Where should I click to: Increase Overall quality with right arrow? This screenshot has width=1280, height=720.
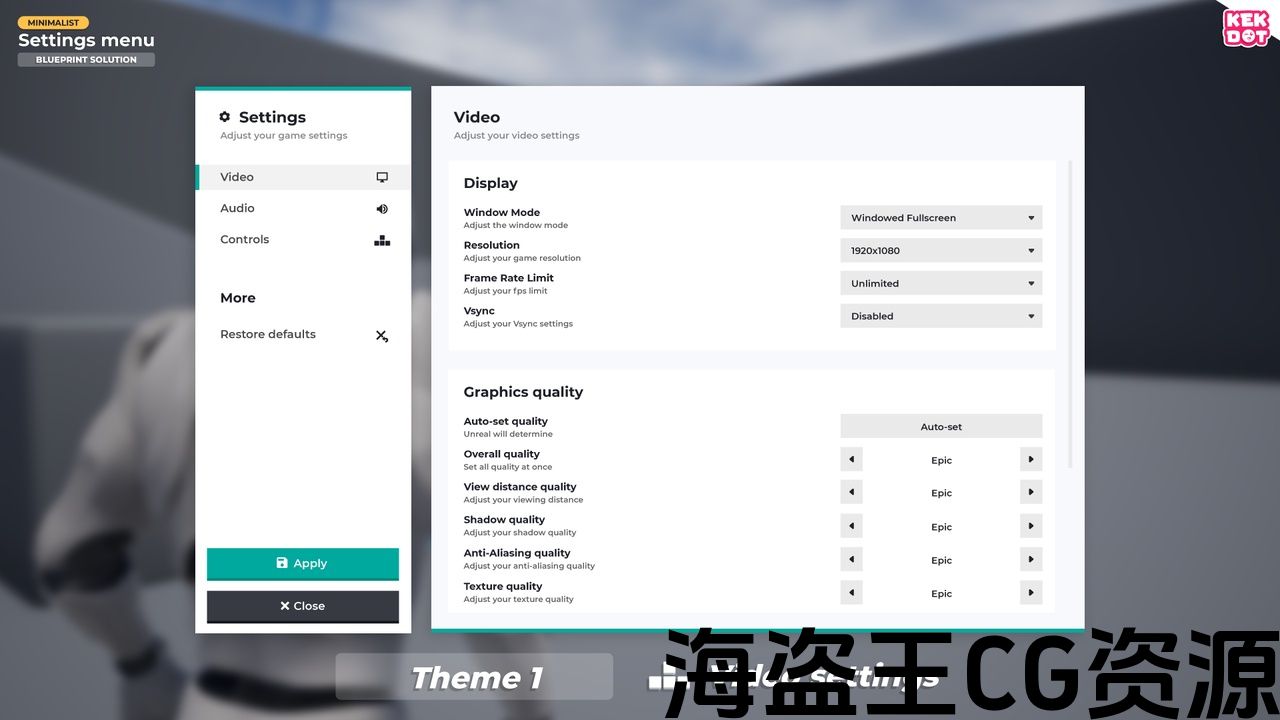pos(1031,460)
